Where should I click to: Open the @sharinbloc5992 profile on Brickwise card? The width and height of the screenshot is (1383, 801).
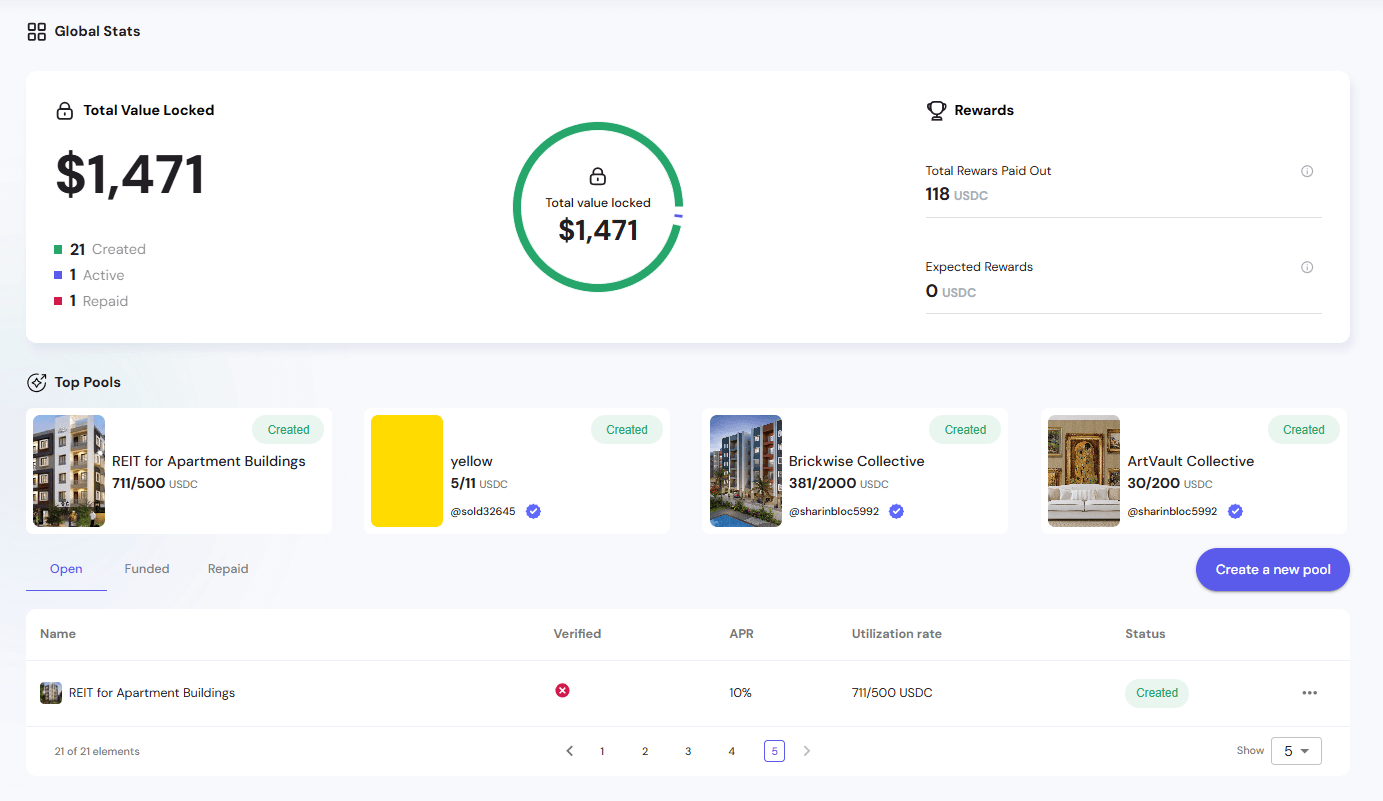(x=833, y=511)
